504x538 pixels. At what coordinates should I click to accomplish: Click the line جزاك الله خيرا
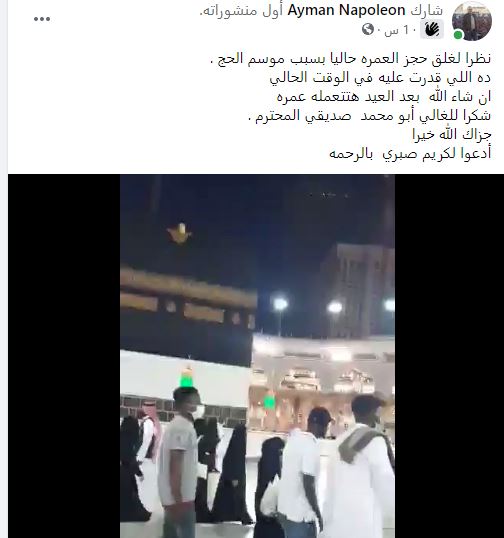[x=452, y=135]
